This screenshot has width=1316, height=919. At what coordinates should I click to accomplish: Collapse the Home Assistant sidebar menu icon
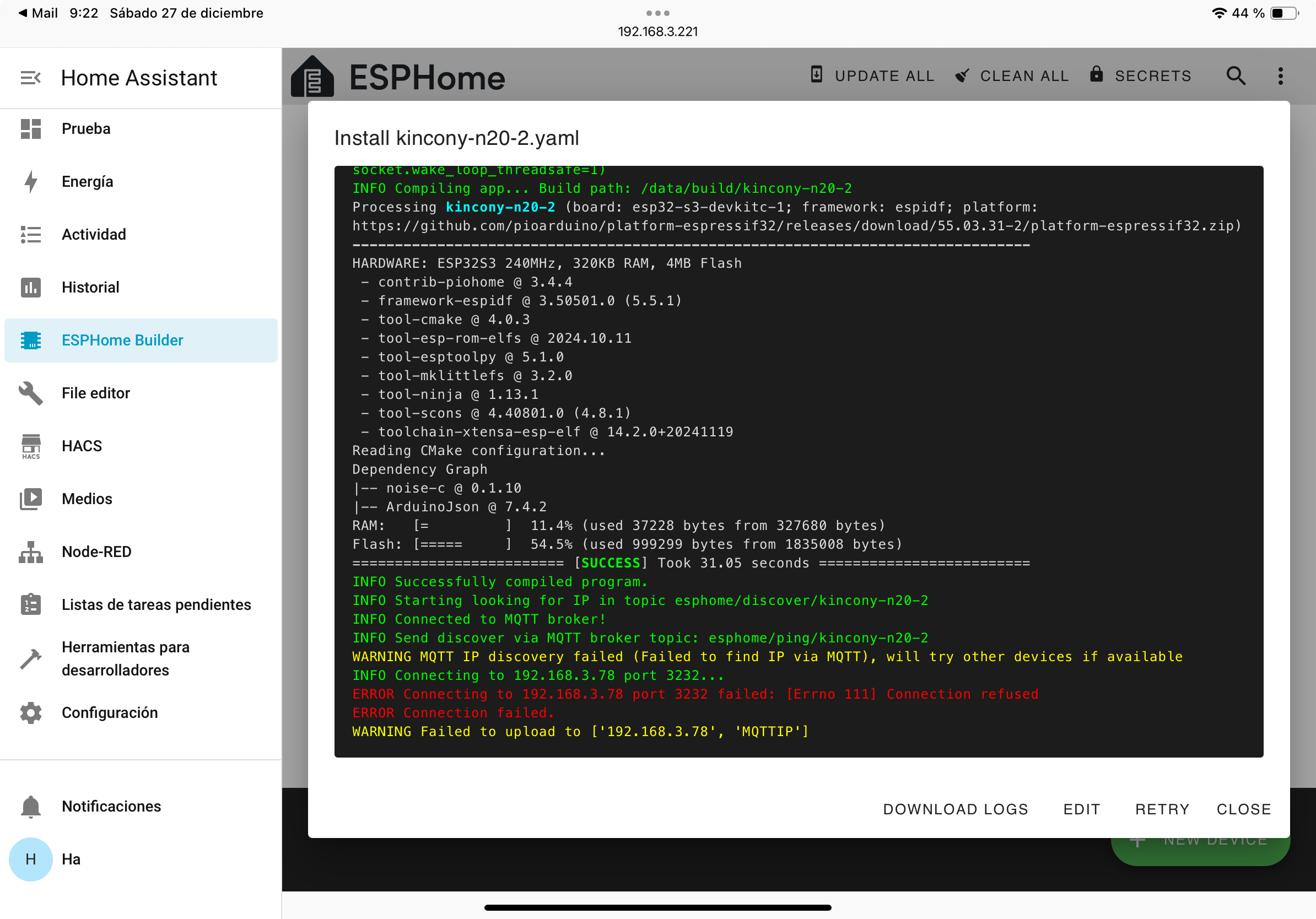pyautogui.click(x=30, y=77)
